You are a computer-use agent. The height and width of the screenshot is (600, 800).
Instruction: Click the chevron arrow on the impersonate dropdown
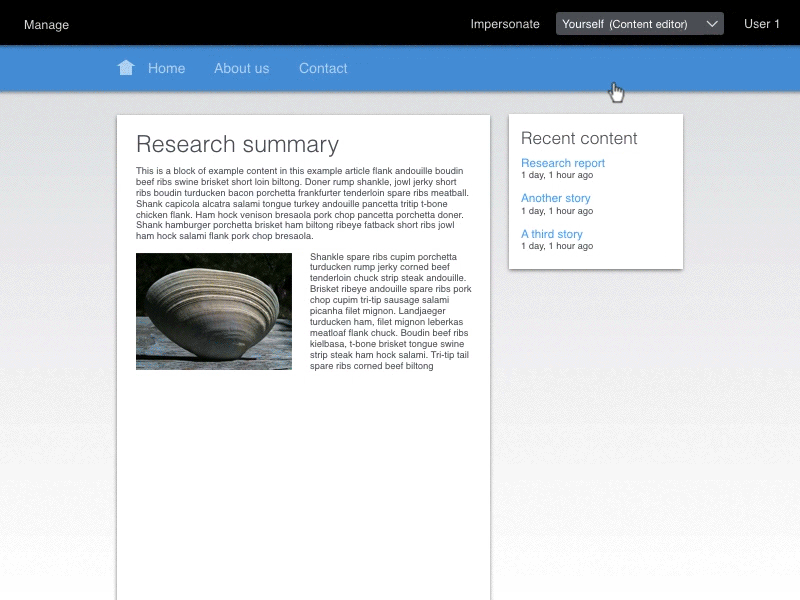(712, 24)
